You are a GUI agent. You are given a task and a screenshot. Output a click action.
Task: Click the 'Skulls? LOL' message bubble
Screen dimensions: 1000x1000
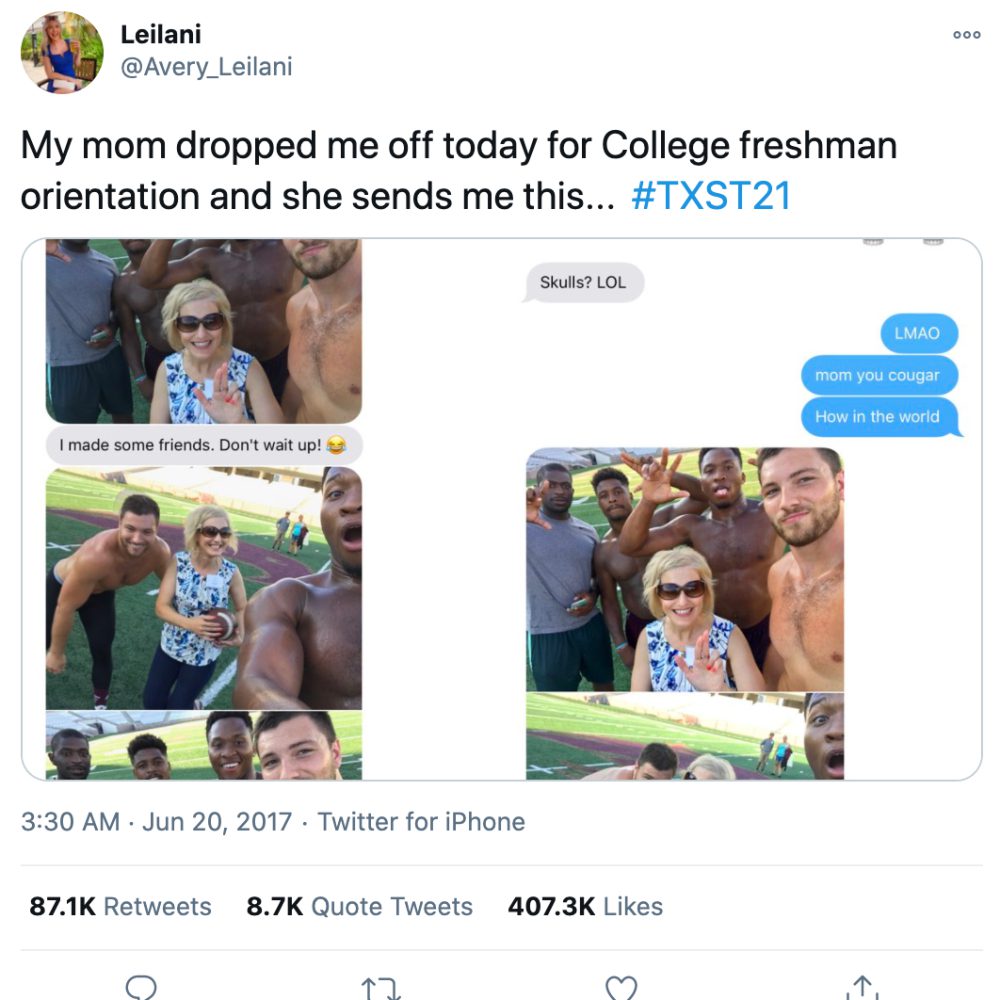[x=583, y=283]
